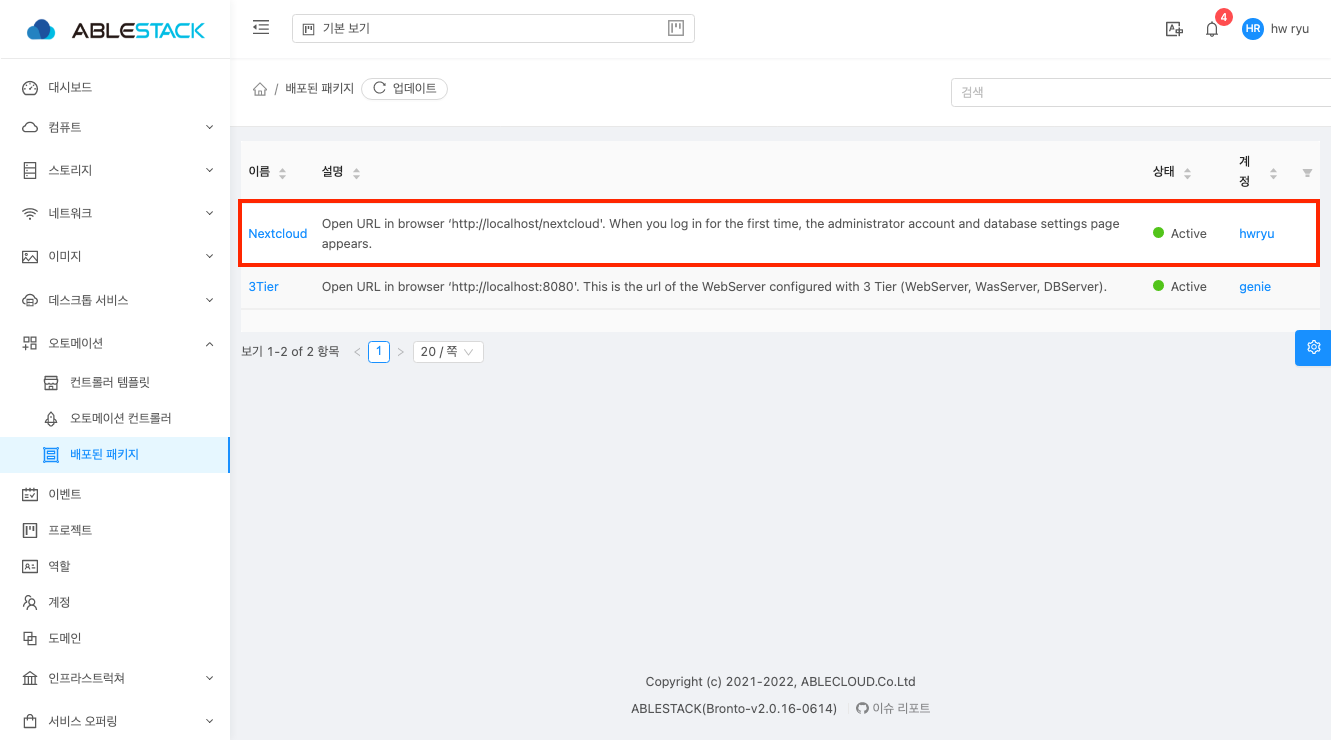This screenshot has height=740, width=1331.
Task: Expand the 네트워크 sidebar menu
Action: (x=115, y=214)
